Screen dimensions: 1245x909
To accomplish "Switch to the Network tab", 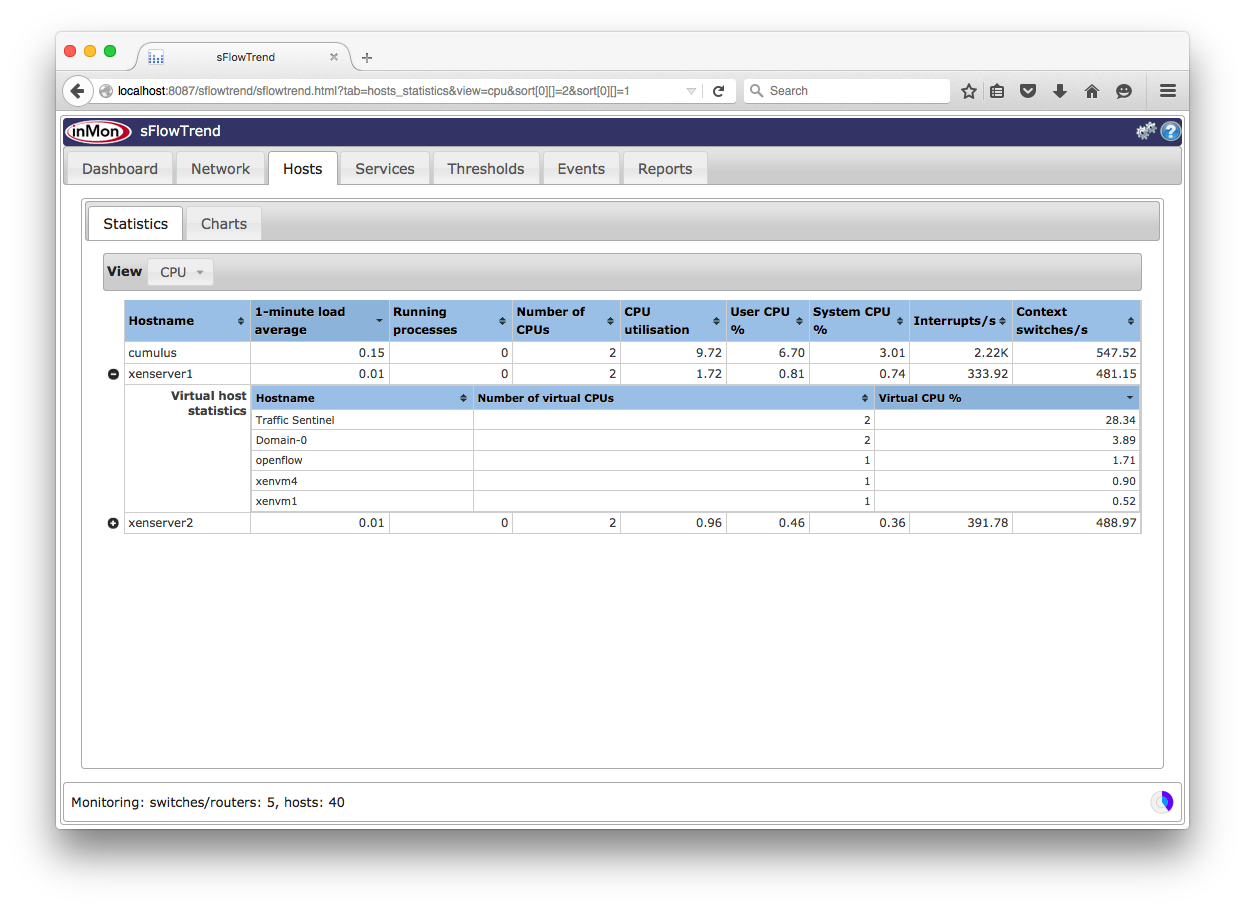I will [x=220, y=169].
